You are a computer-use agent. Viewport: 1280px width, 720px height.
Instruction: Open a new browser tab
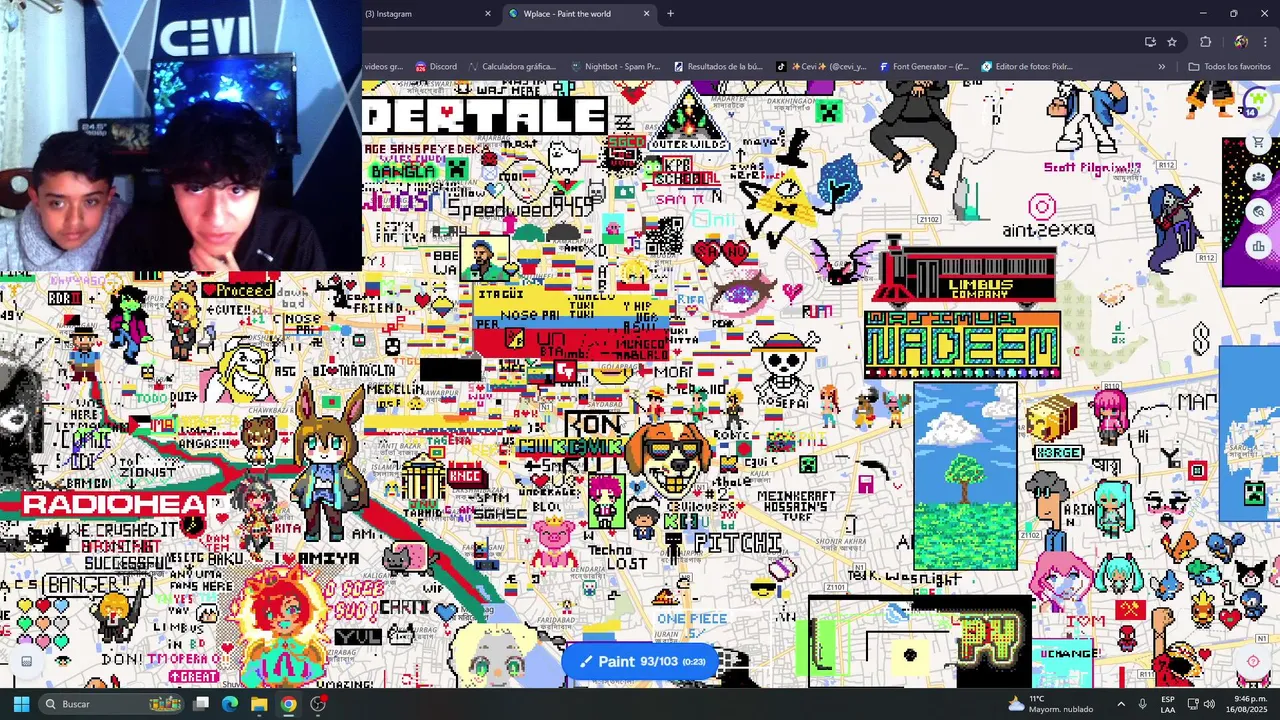point(670,14)
